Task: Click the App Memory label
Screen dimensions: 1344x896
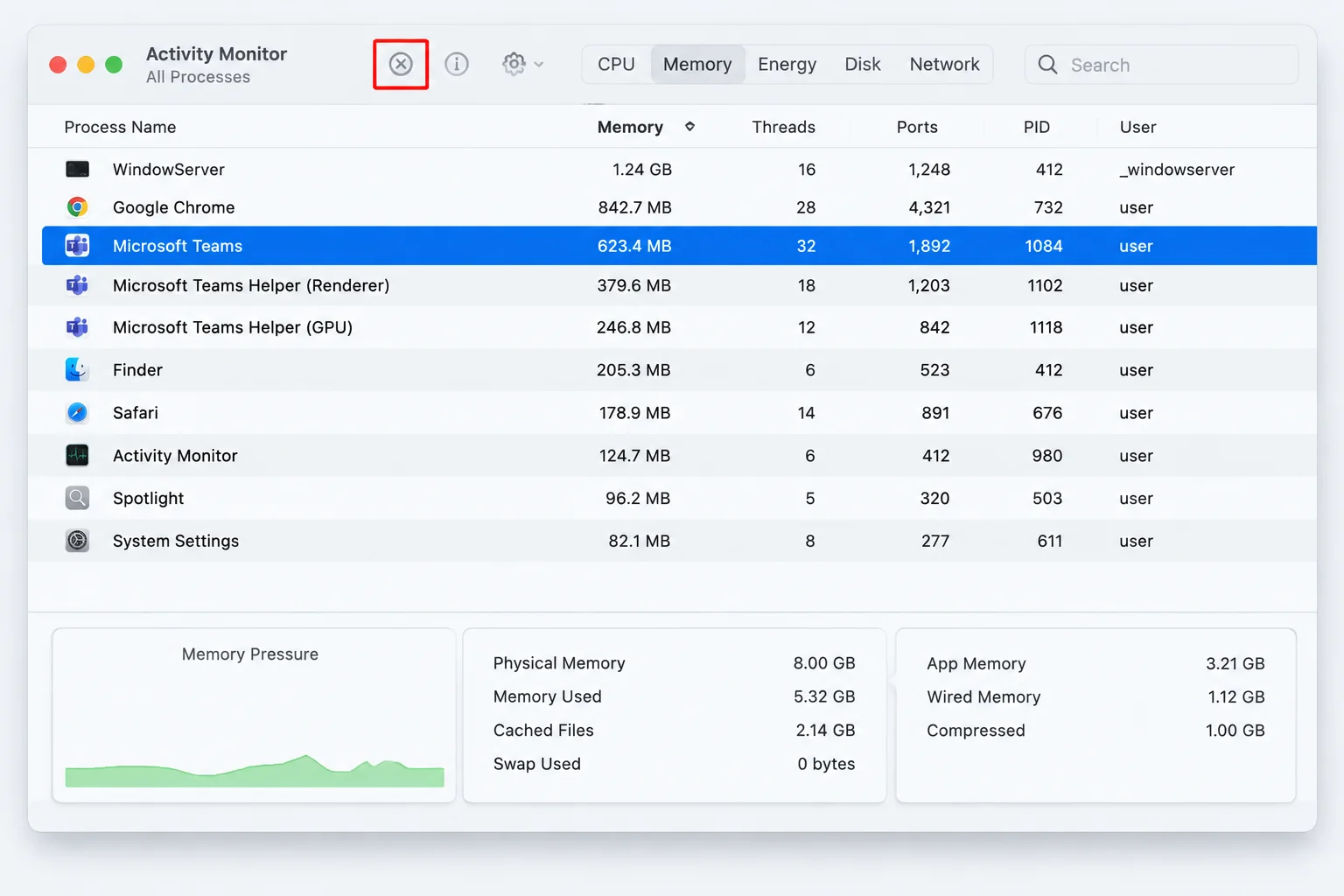Action: point(976,664)
